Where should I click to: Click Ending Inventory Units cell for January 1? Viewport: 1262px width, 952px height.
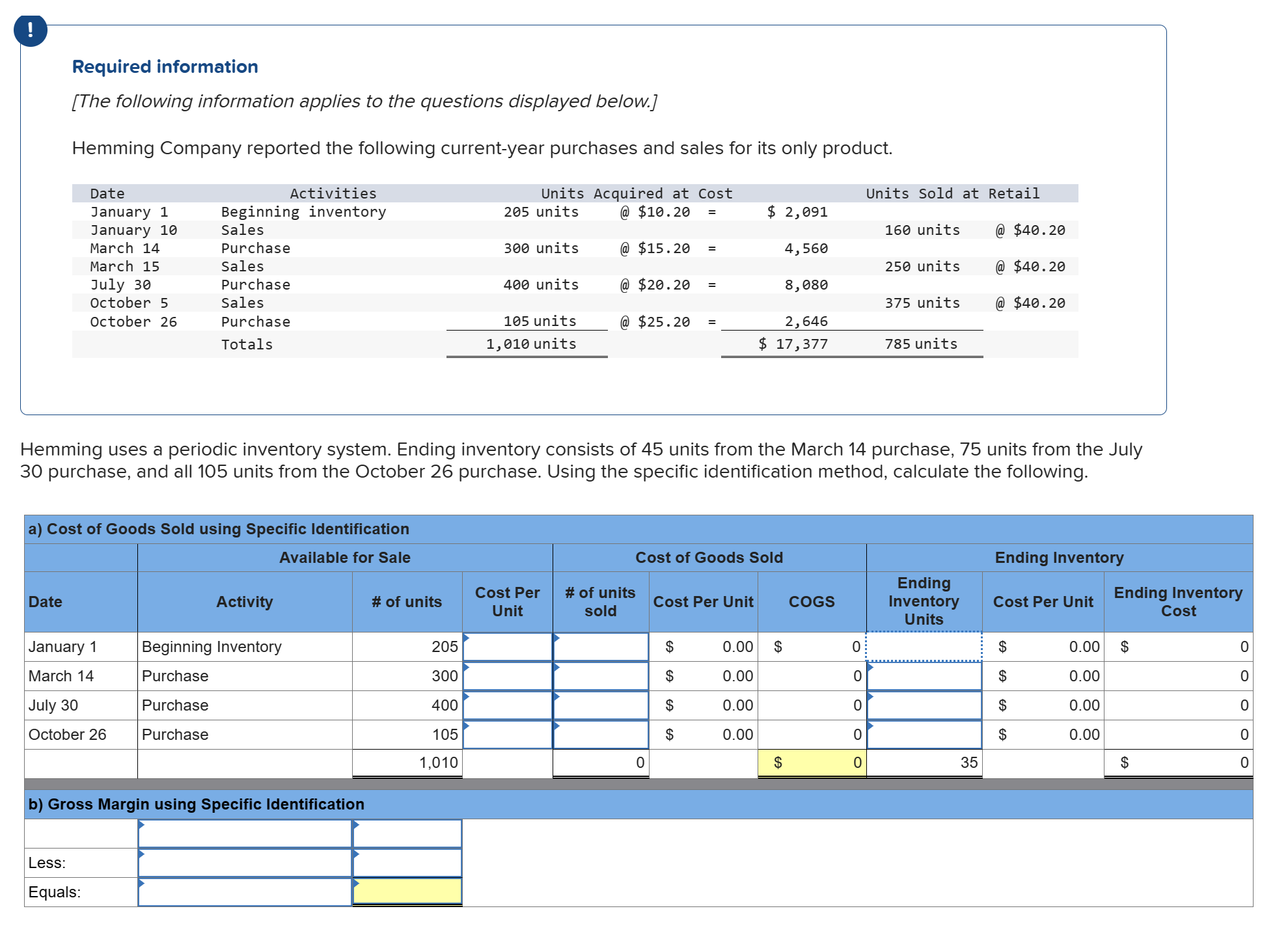[924, 646]
